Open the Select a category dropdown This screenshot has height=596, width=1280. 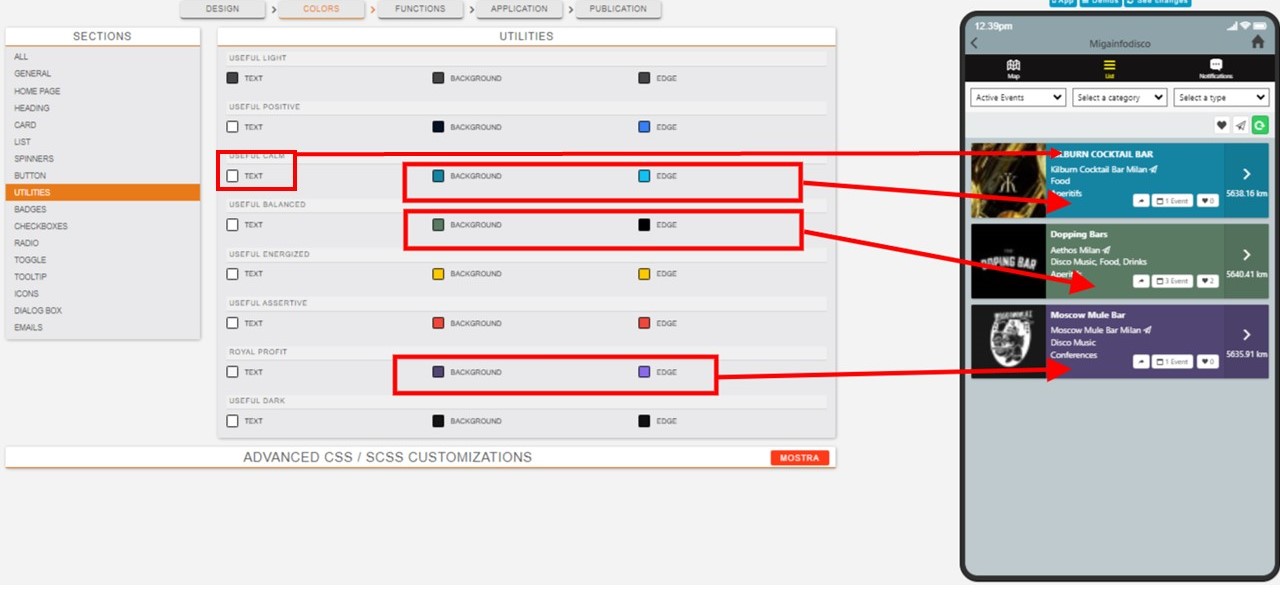click(x=1119, y=98)
